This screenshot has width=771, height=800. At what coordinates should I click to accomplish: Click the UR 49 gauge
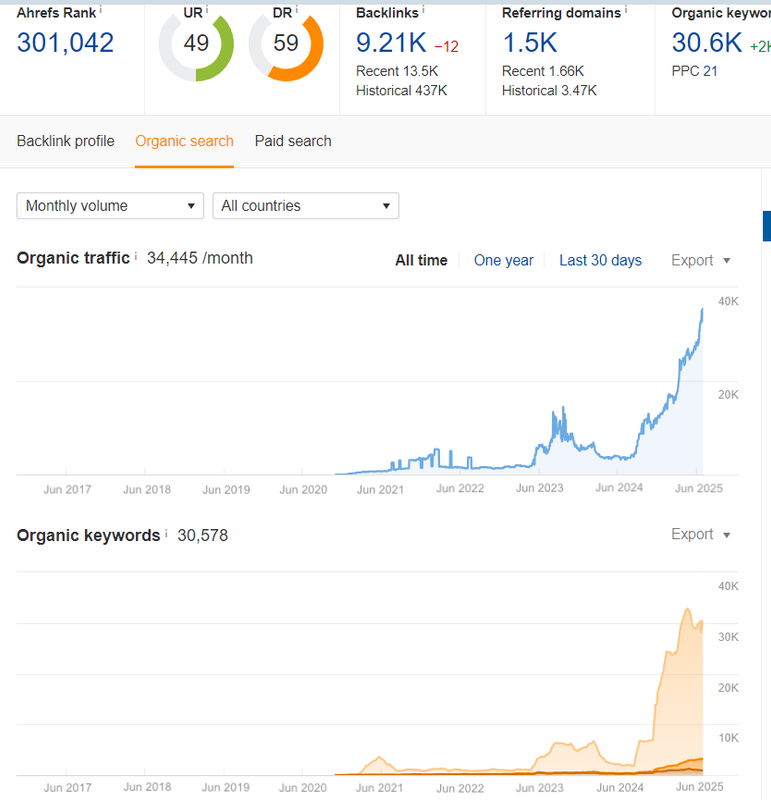(196, 44)
